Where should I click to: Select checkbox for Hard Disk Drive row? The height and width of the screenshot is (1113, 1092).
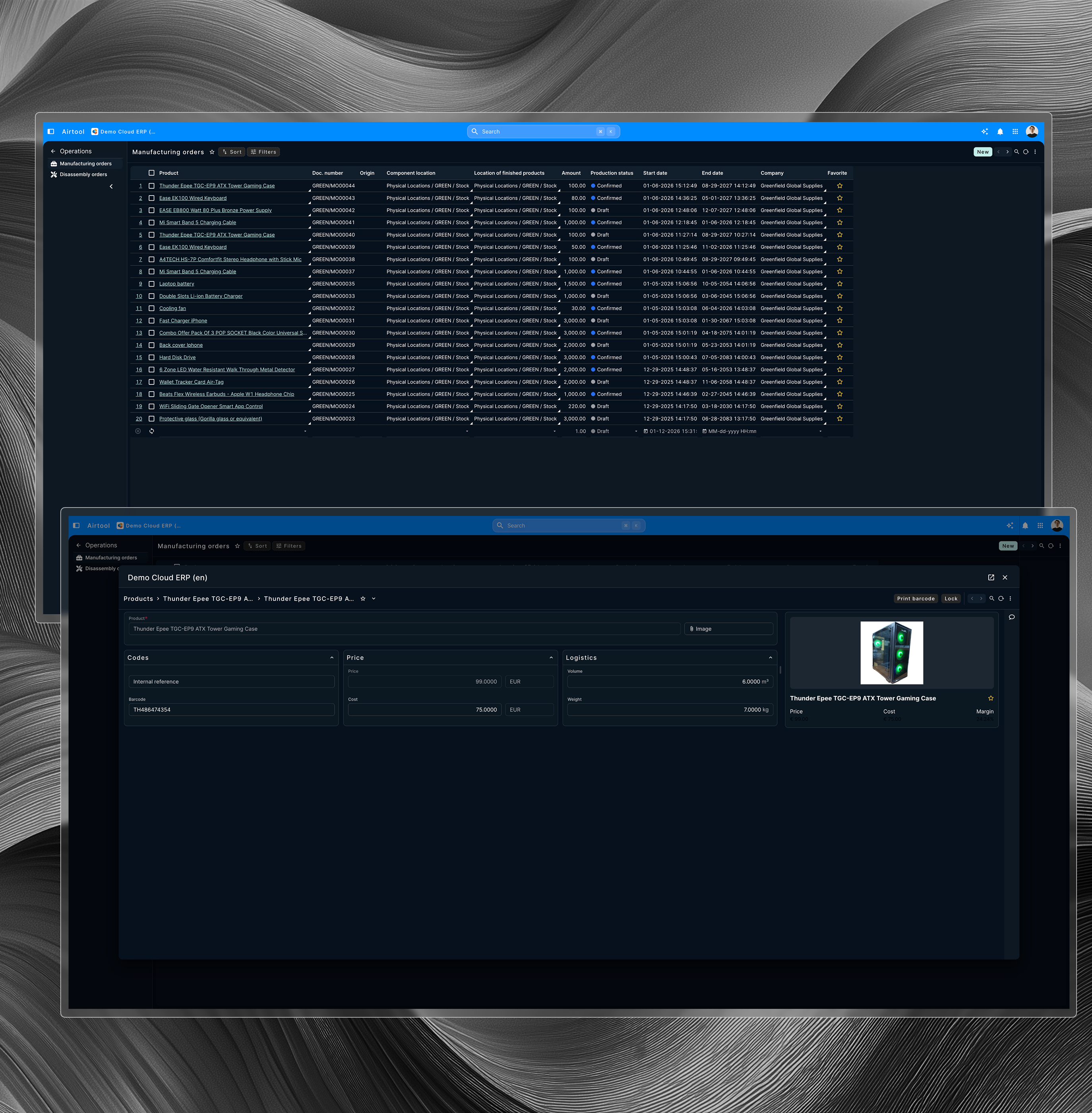(x=151, y=357)
